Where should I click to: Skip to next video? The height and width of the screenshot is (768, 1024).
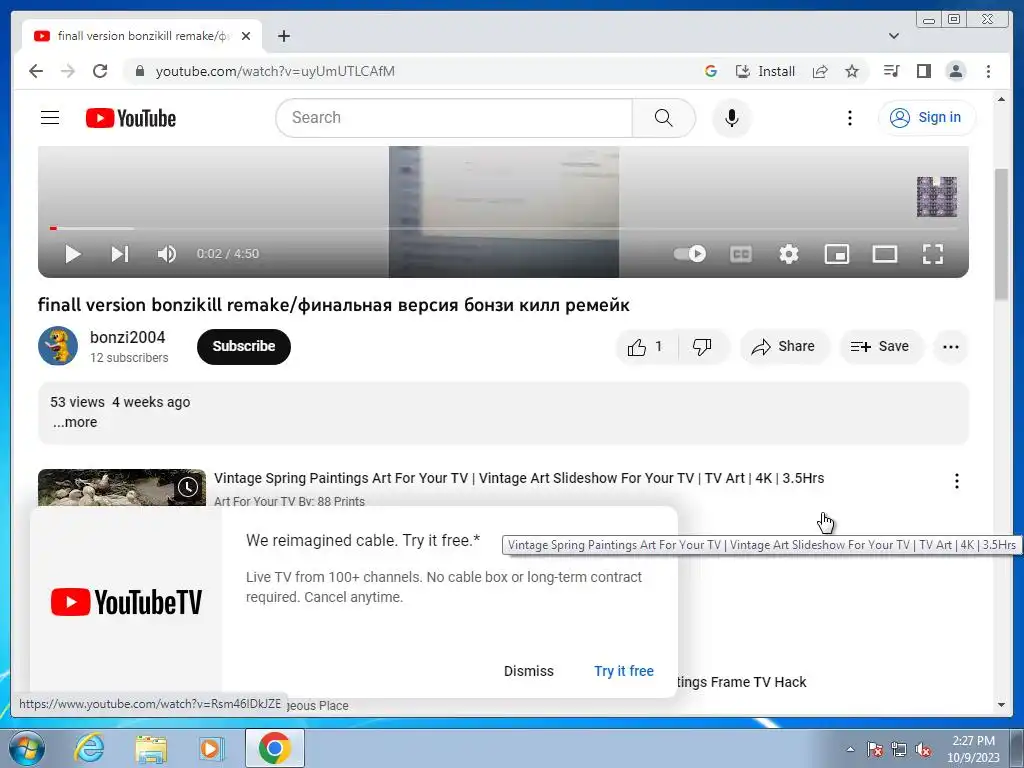(120, 253)
